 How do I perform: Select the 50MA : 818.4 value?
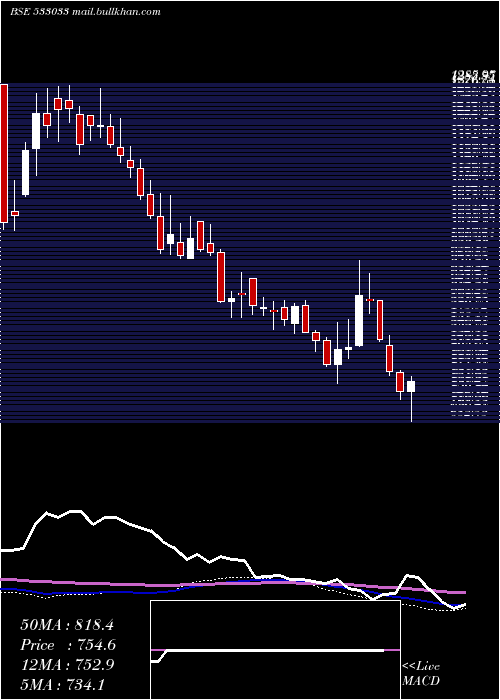(67, 625)
